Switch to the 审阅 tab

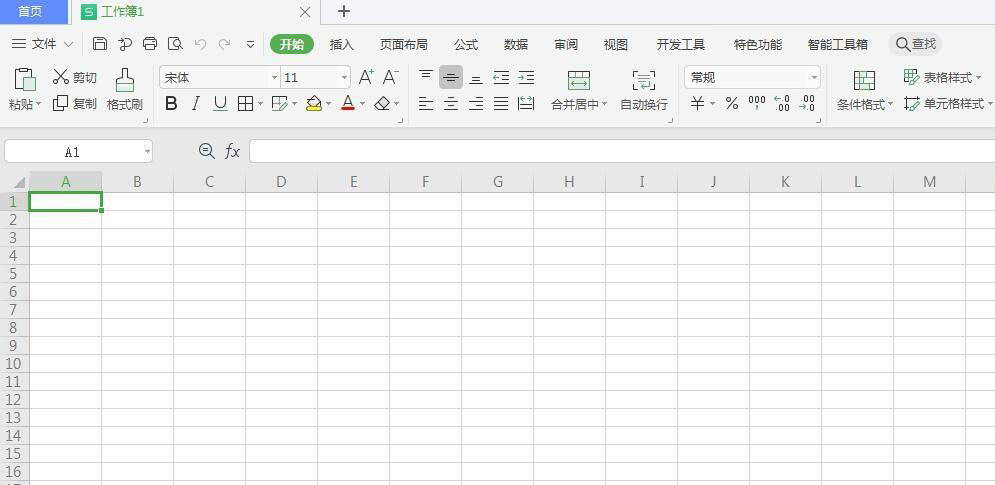[565, 44]
